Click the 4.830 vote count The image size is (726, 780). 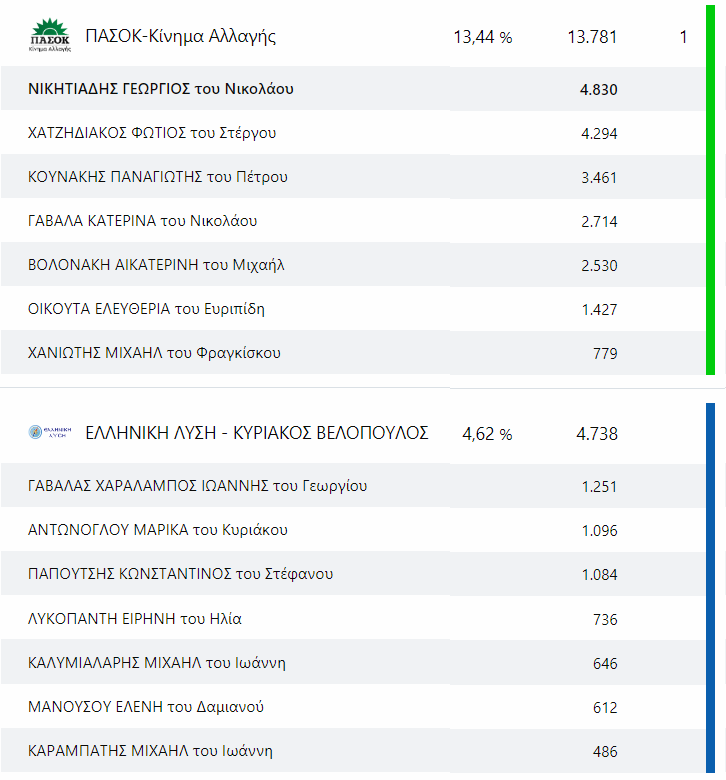[x=599, y=90]
